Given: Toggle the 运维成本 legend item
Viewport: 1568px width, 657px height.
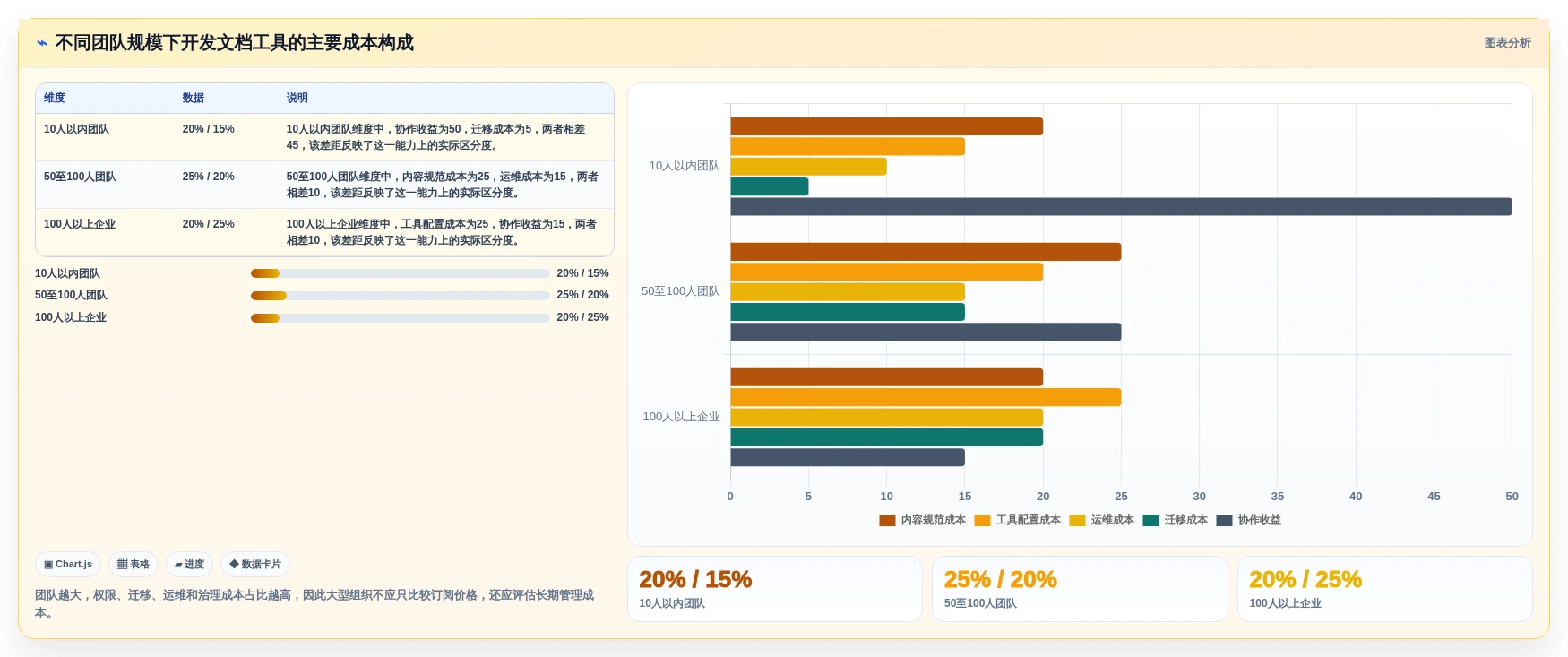Looking at the screenshot, I should 1102,520.
